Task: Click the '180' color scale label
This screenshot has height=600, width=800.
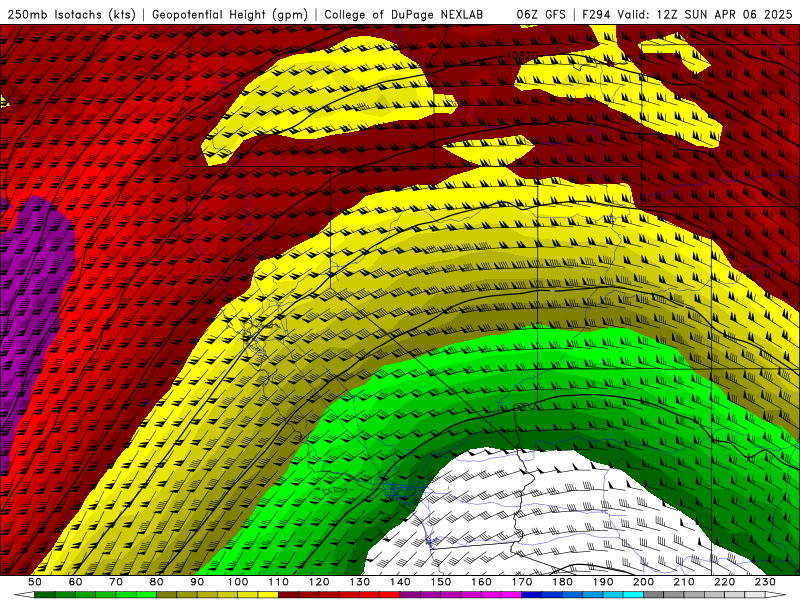Action: [563, 582]
